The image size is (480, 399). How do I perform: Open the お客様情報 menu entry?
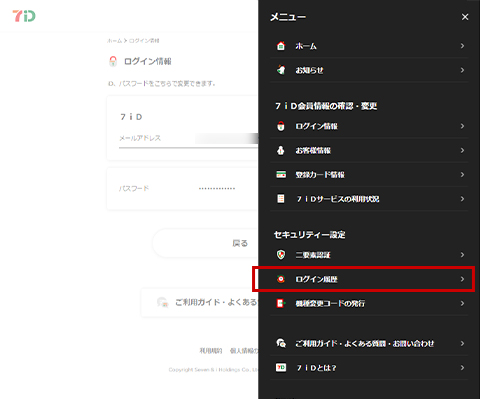click(x=369, y=150)
